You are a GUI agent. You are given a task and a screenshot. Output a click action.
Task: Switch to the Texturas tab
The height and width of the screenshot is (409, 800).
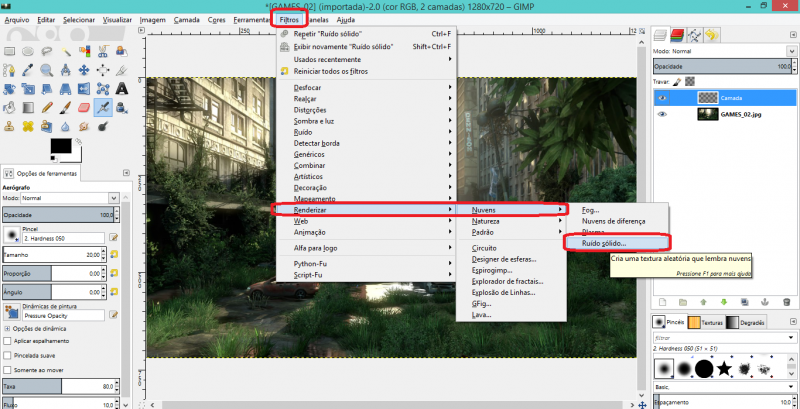pos(708,322)
